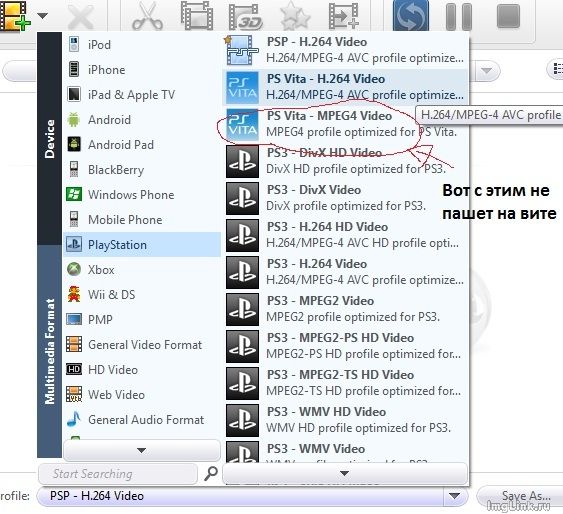Stop conversion with the Stop button

tap(508, 16)
